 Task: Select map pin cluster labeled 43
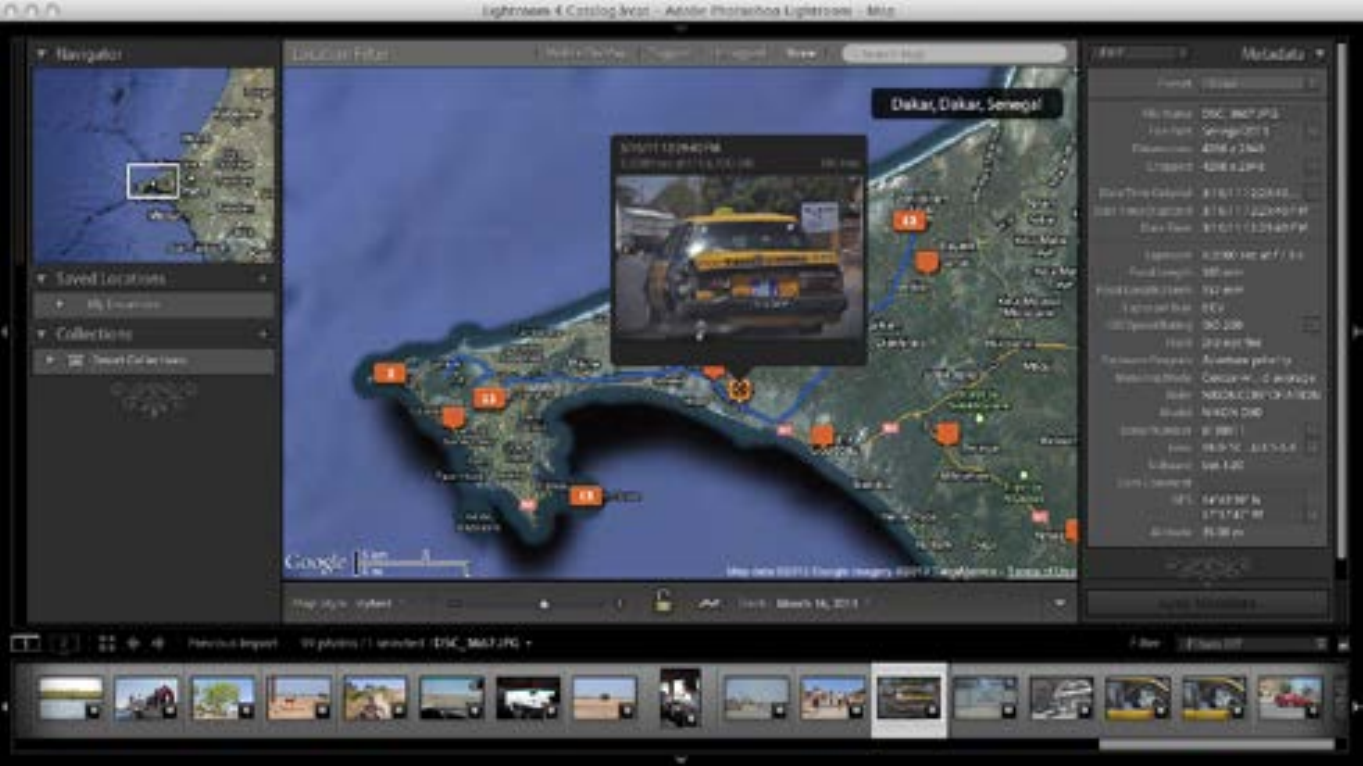(x=908, y=220)
